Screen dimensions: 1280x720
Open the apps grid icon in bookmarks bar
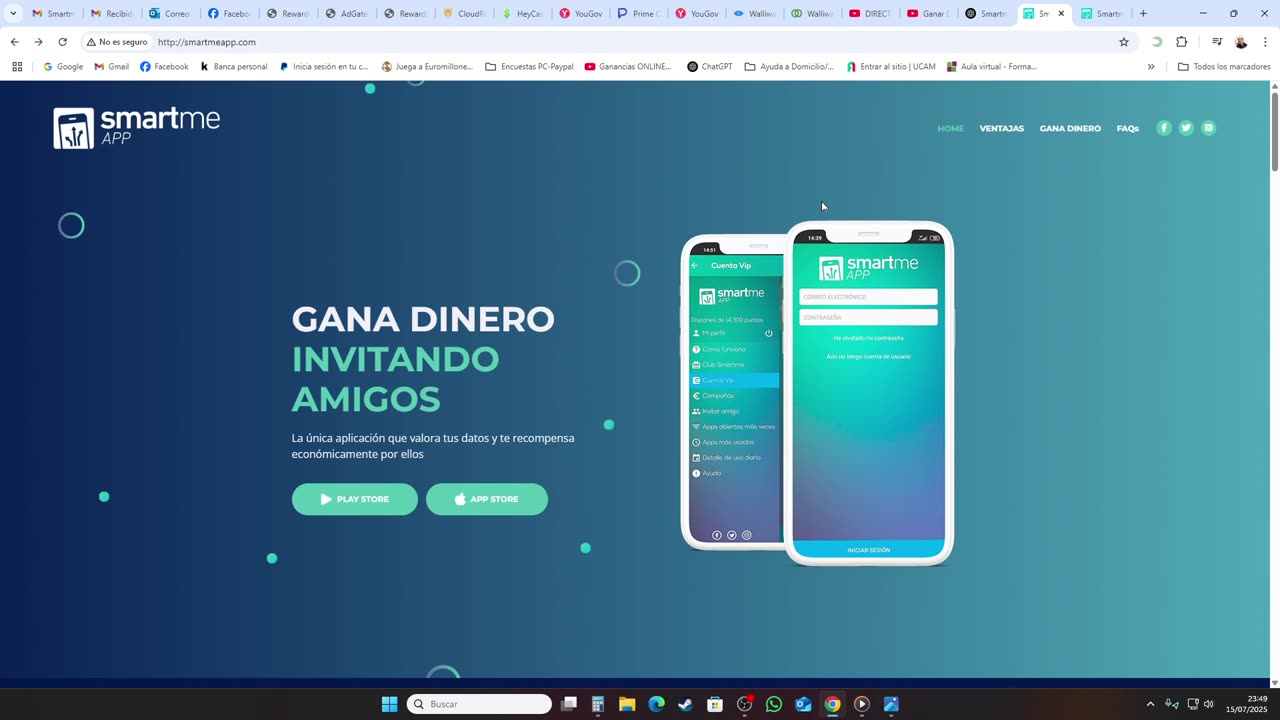(x=17, y=67)
